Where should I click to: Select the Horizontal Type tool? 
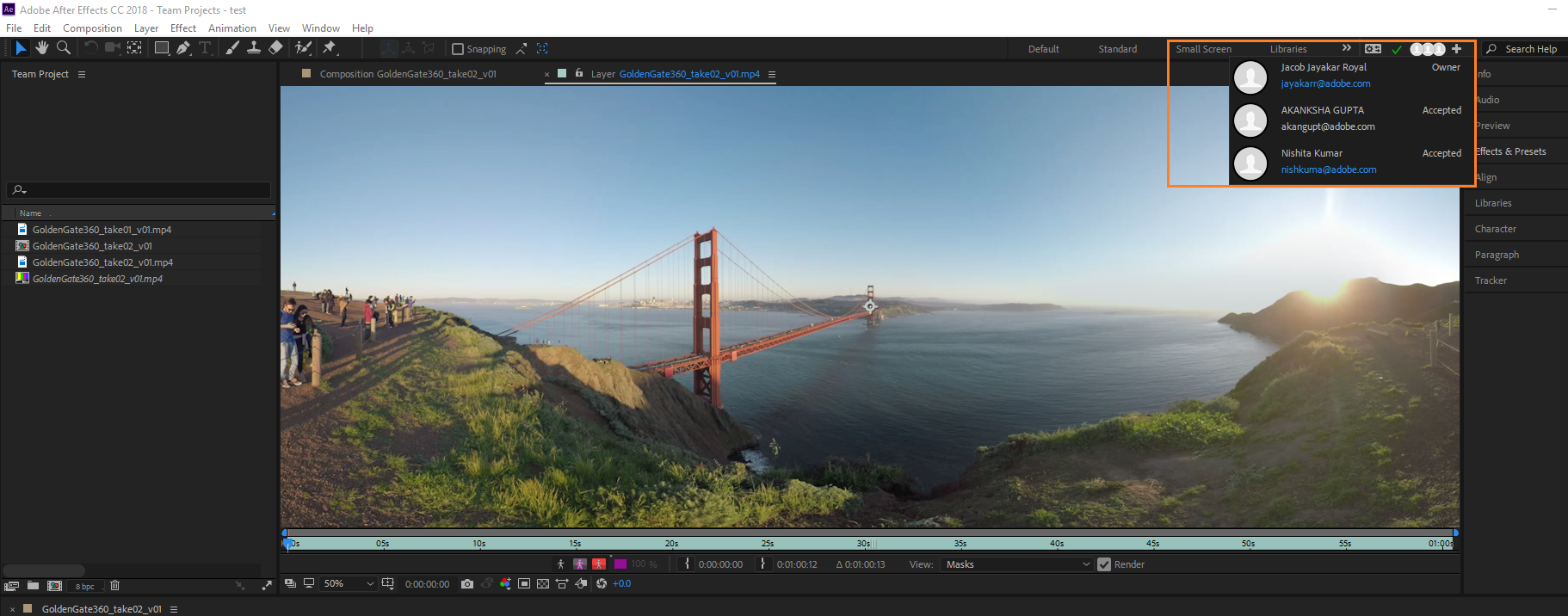point(205,48)
